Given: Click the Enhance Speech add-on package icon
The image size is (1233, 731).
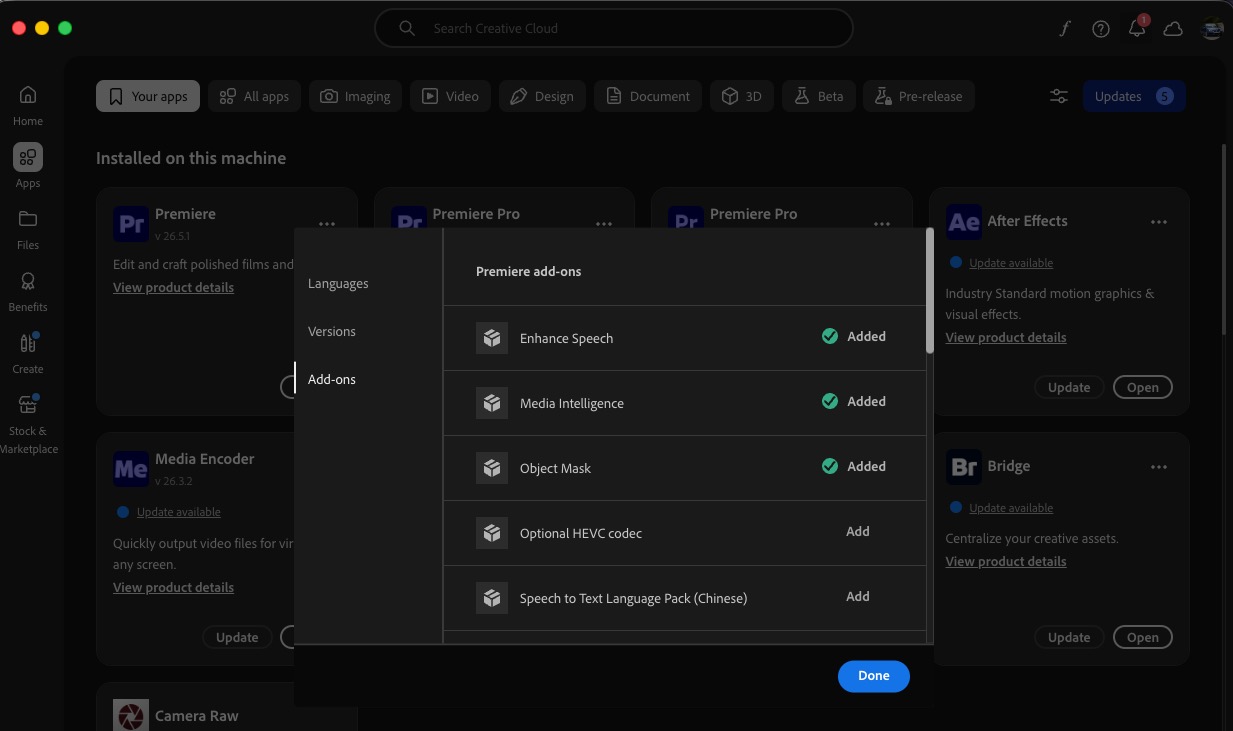Looking at the screenshot, I should click(x=492, y=338).
